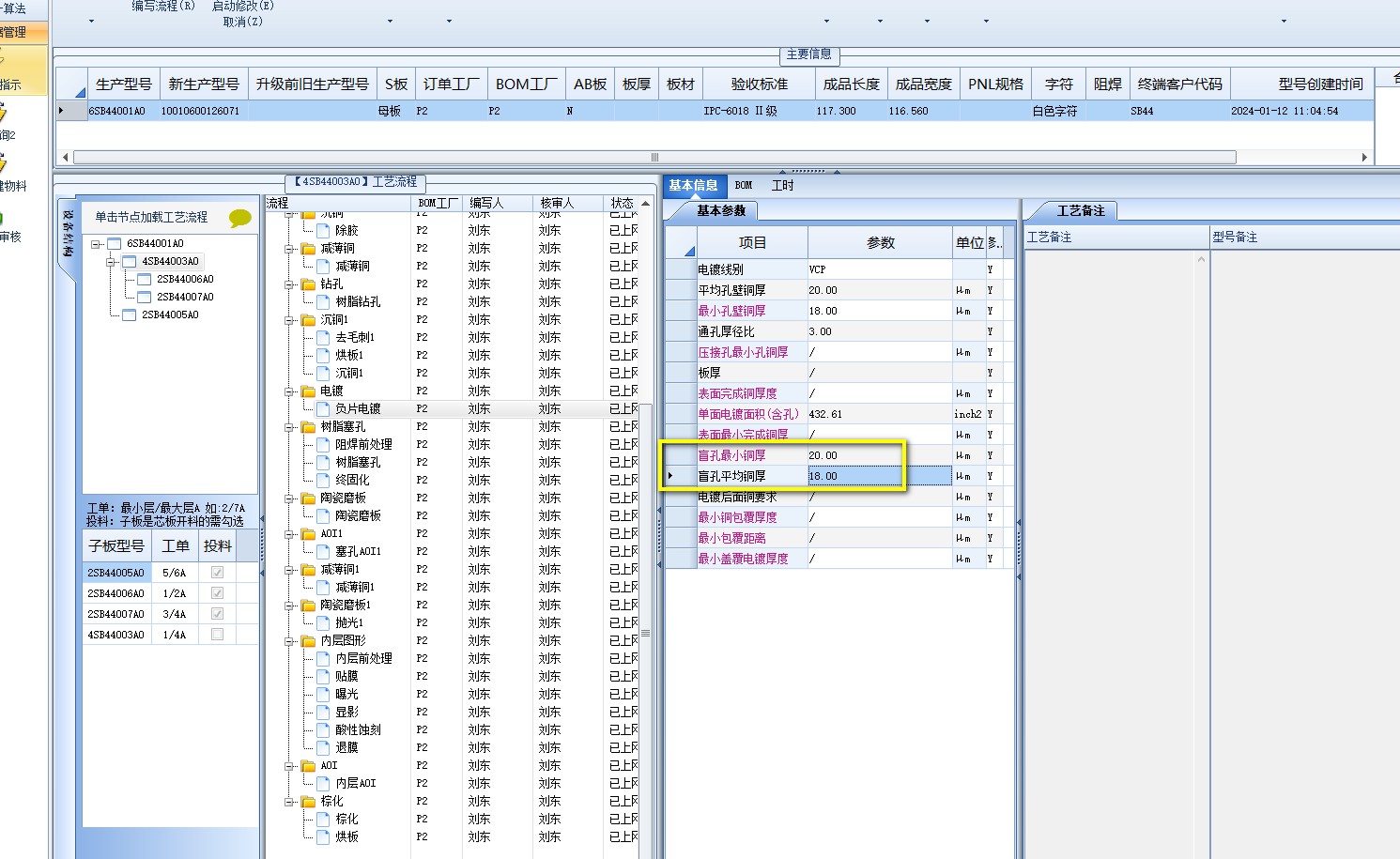This screenshot has width=1400, height=859.
Task: Click the document icon beside 抛光1
Action: [x=323, y=623]
